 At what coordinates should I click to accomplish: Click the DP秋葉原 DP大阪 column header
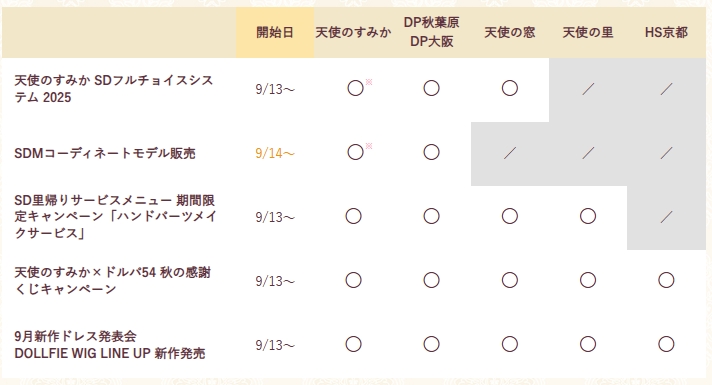tap(431, 32)
